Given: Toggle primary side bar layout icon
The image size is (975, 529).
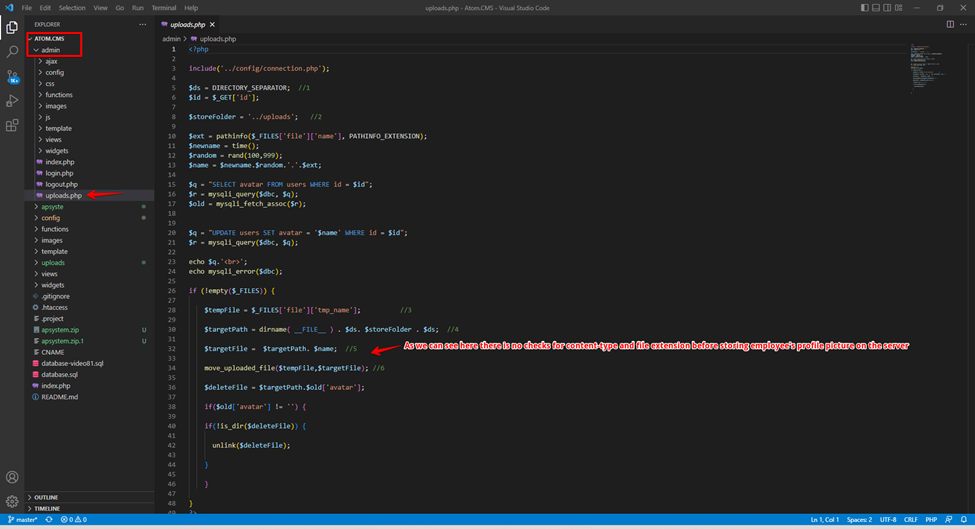Looking at the screenshot, I should tap(864, 8).
